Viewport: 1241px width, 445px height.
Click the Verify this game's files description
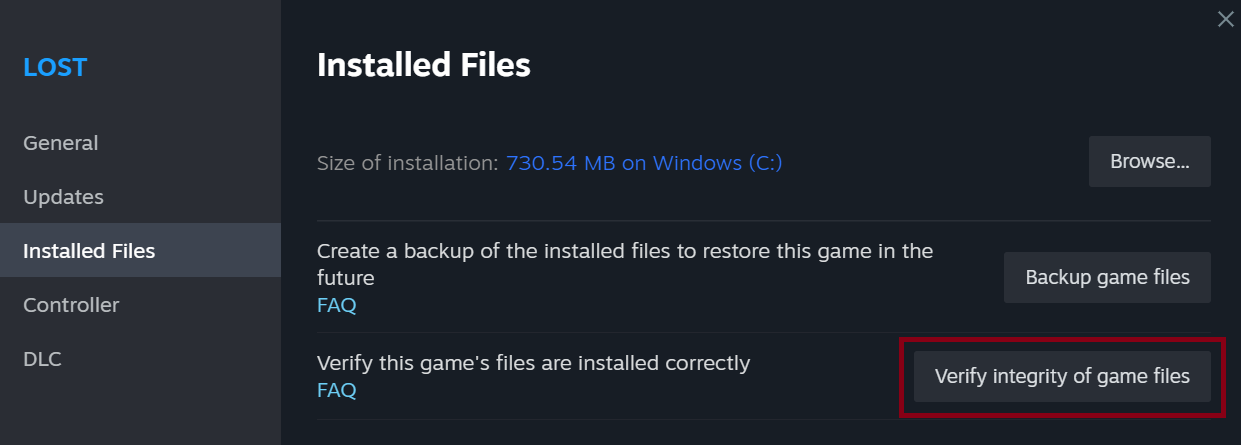533,363
